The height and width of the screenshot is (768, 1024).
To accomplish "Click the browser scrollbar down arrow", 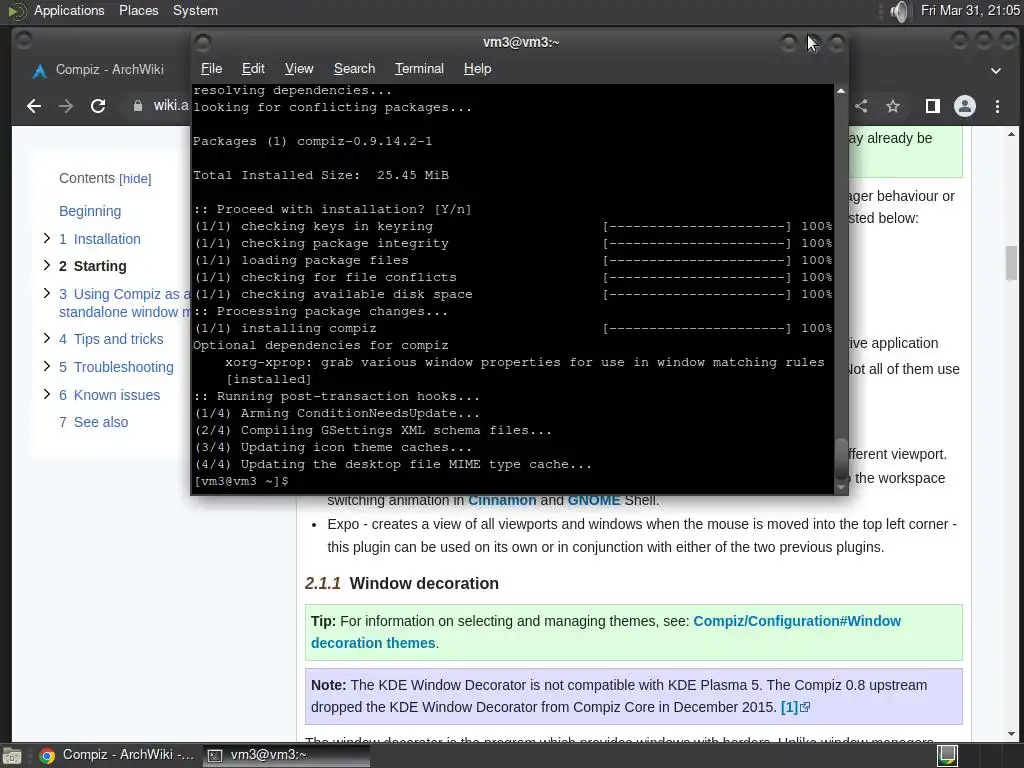I will pos(1012,734).
